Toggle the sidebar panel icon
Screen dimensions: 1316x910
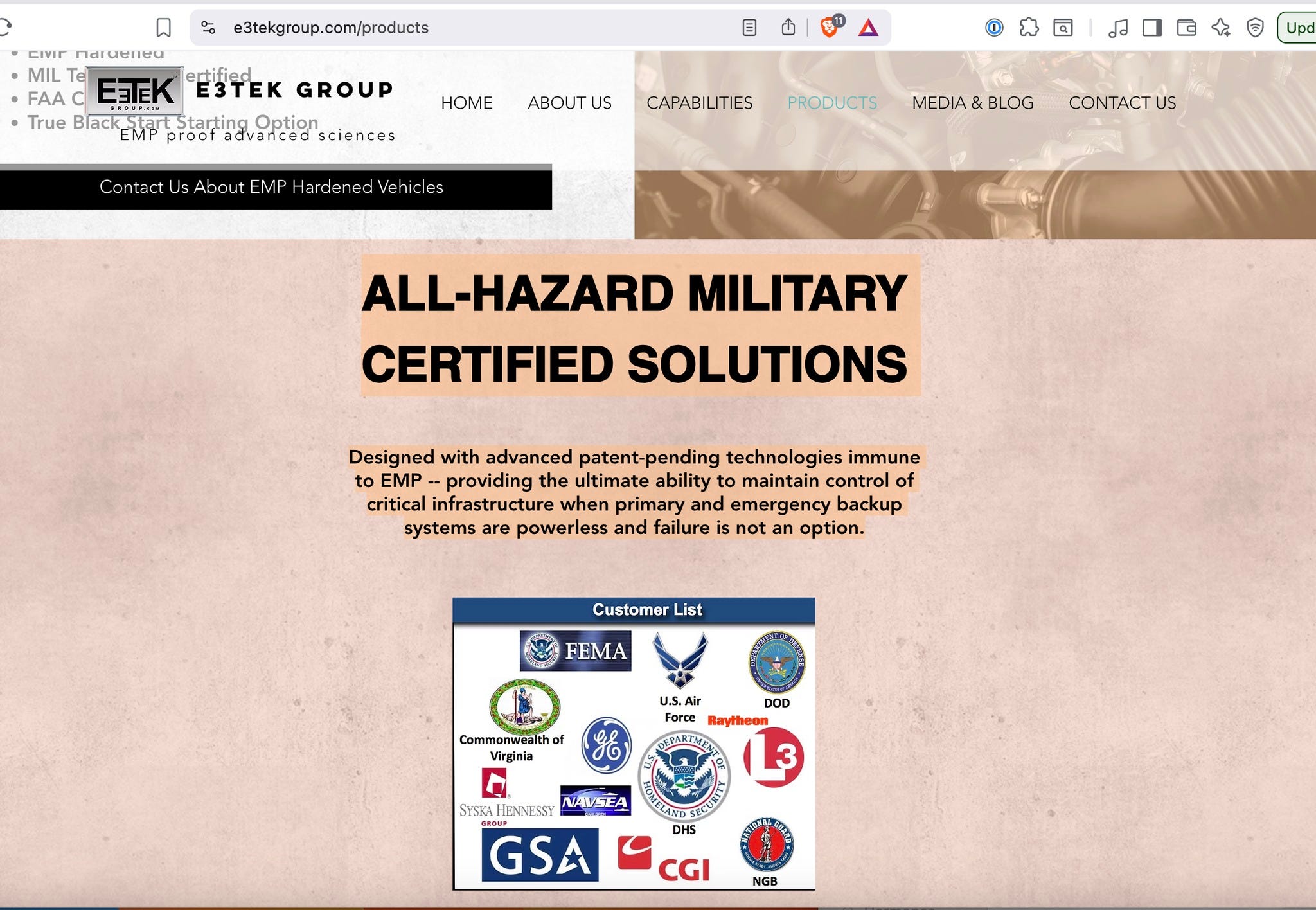1152,28
